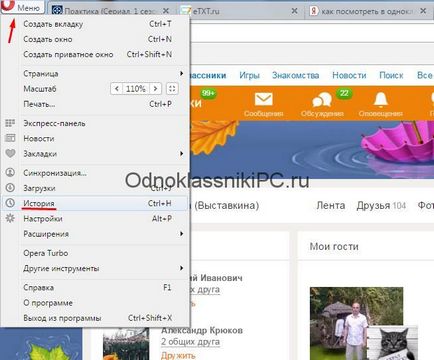Click the История clock icon
Screen dimensions: 434x360
coord(10,203)
